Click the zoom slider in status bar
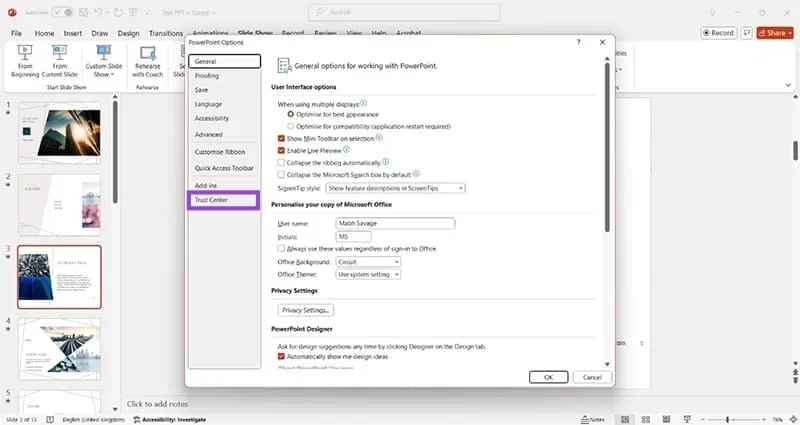Image resolution: width=800 pixels, height=425 pixels. tap(727, 419)
